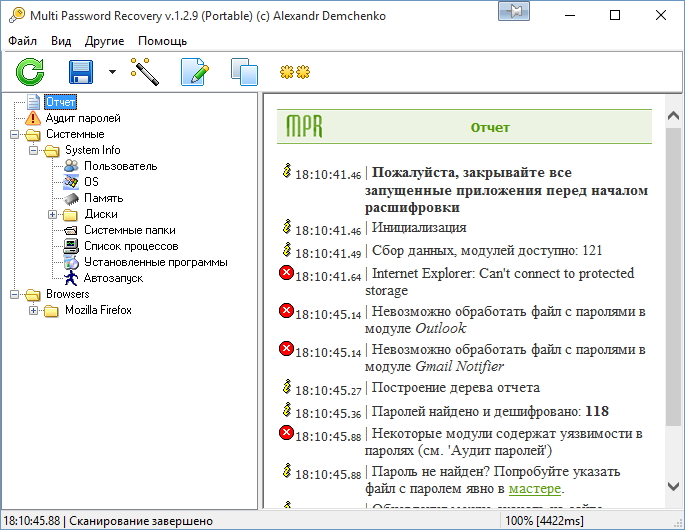
Task: Expand the Mozilla Firefox folder
Action: pos(34,310)
